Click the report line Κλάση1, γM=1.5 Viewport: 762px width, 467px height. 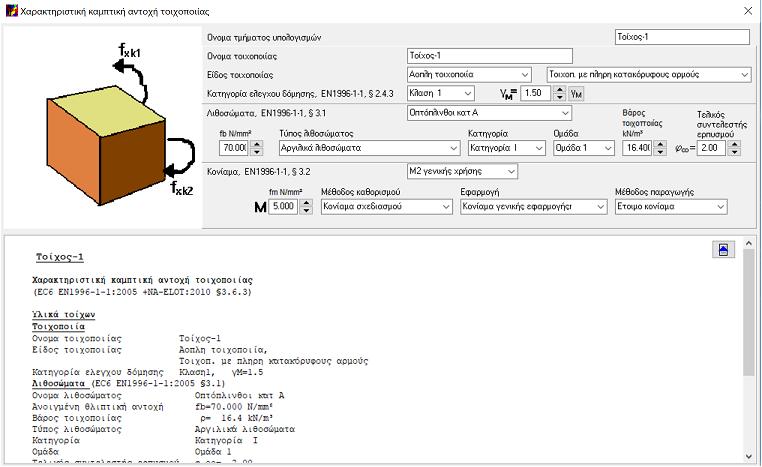pyautogui.click(x=221, y=372)
